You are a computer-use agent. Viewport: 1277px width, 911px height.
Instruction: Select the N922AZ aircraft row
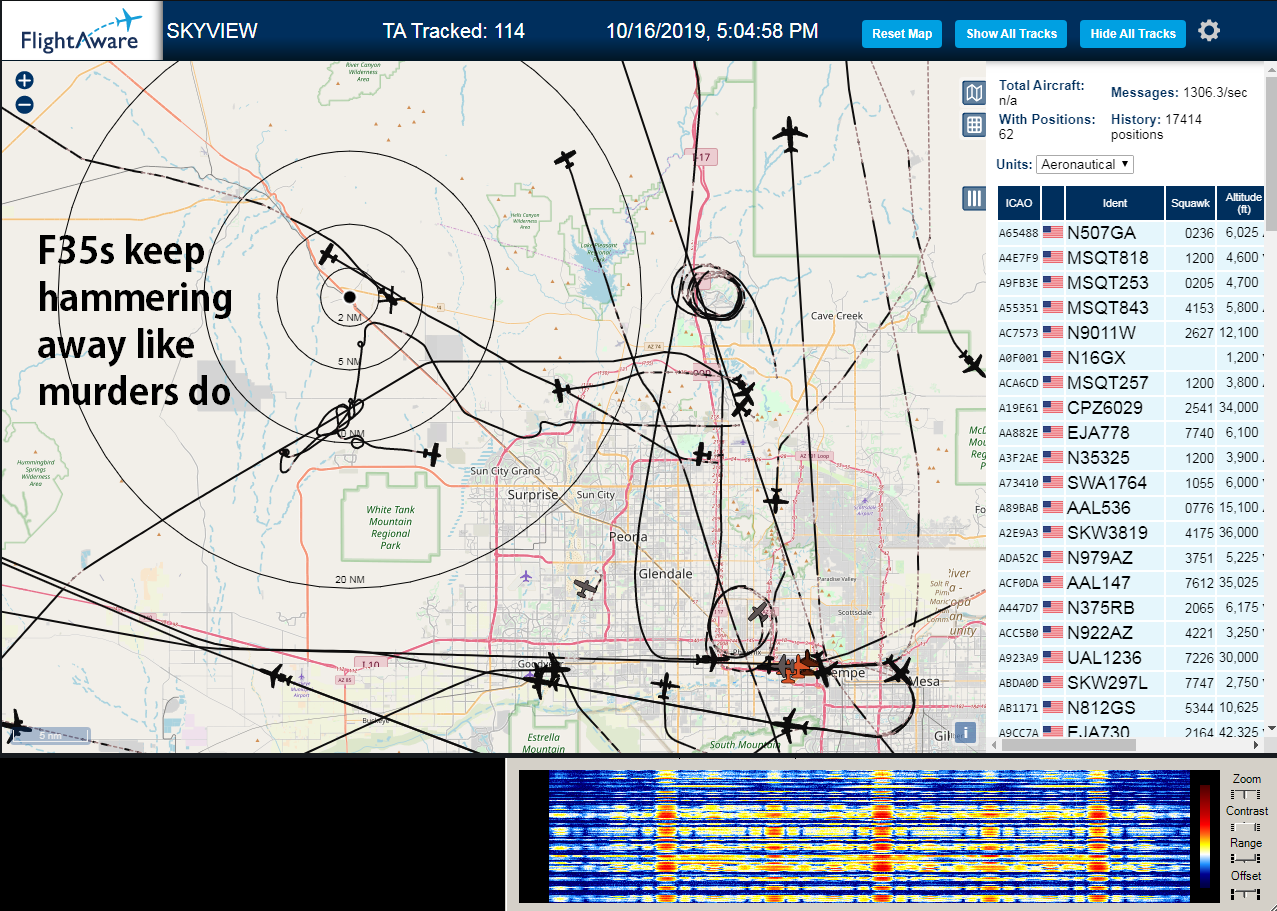tap(1131, 632)
